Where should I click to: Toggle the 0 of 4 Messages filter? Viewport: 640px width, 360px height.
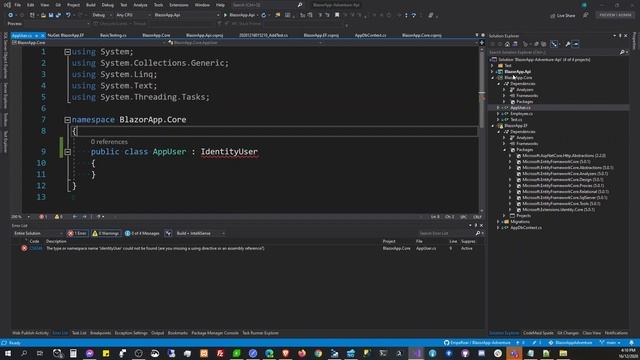[142, 233]
